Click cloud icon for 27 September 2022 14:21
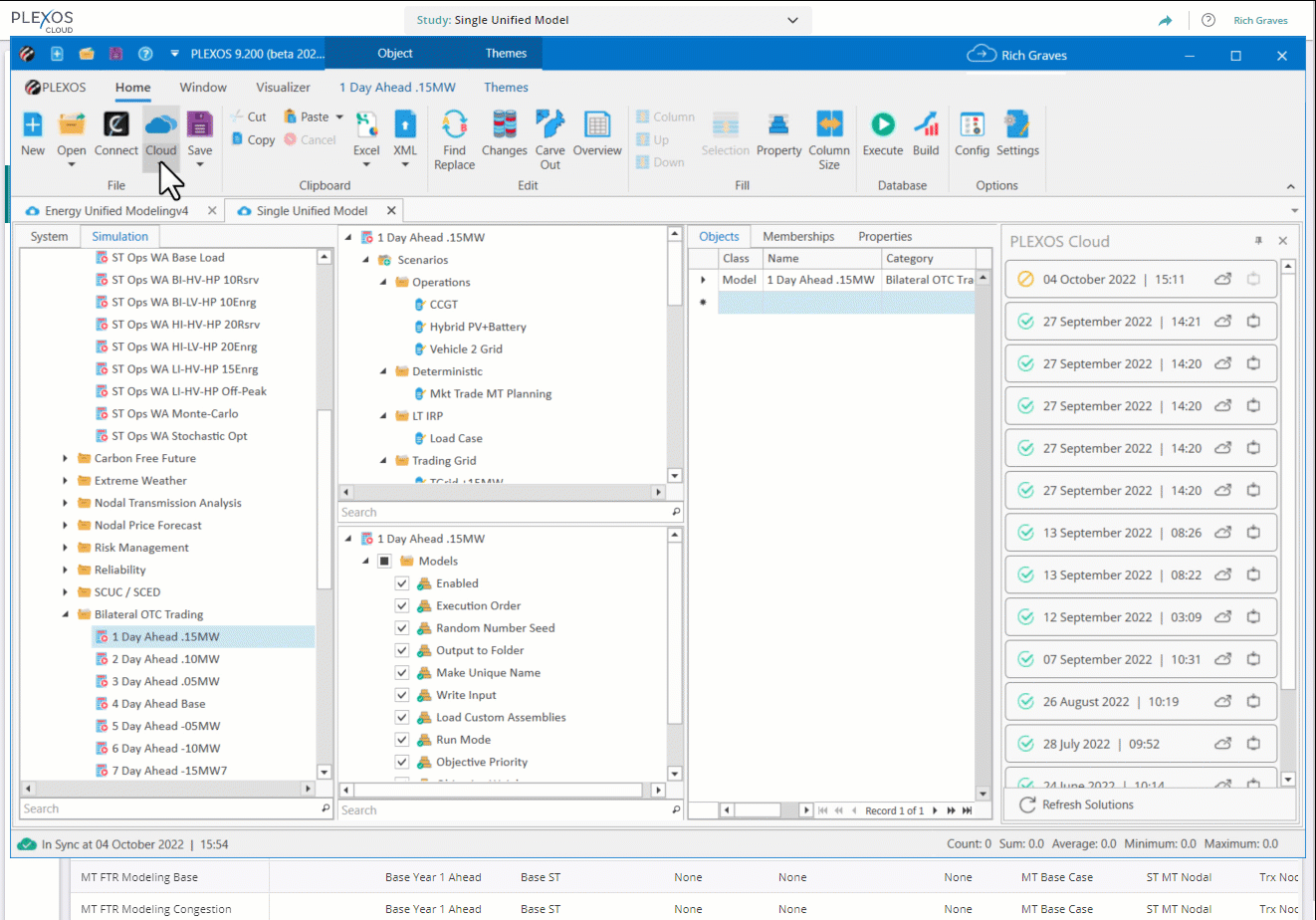This screenshot has width=1316, height=920. point(1223,322)
